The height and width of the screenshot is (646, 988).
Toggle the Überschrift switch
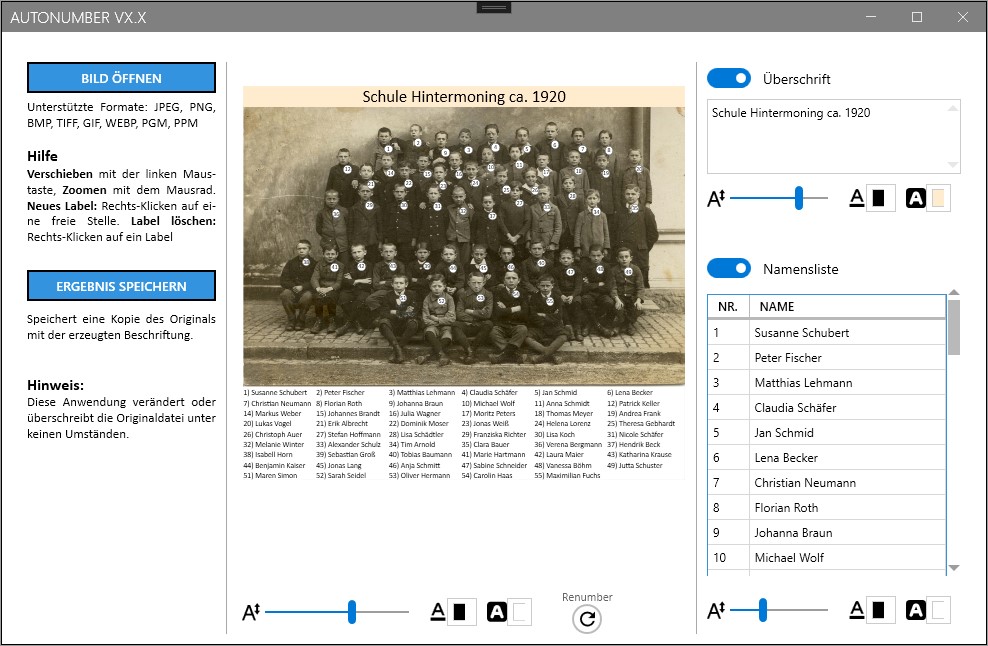tap(728, 78)
